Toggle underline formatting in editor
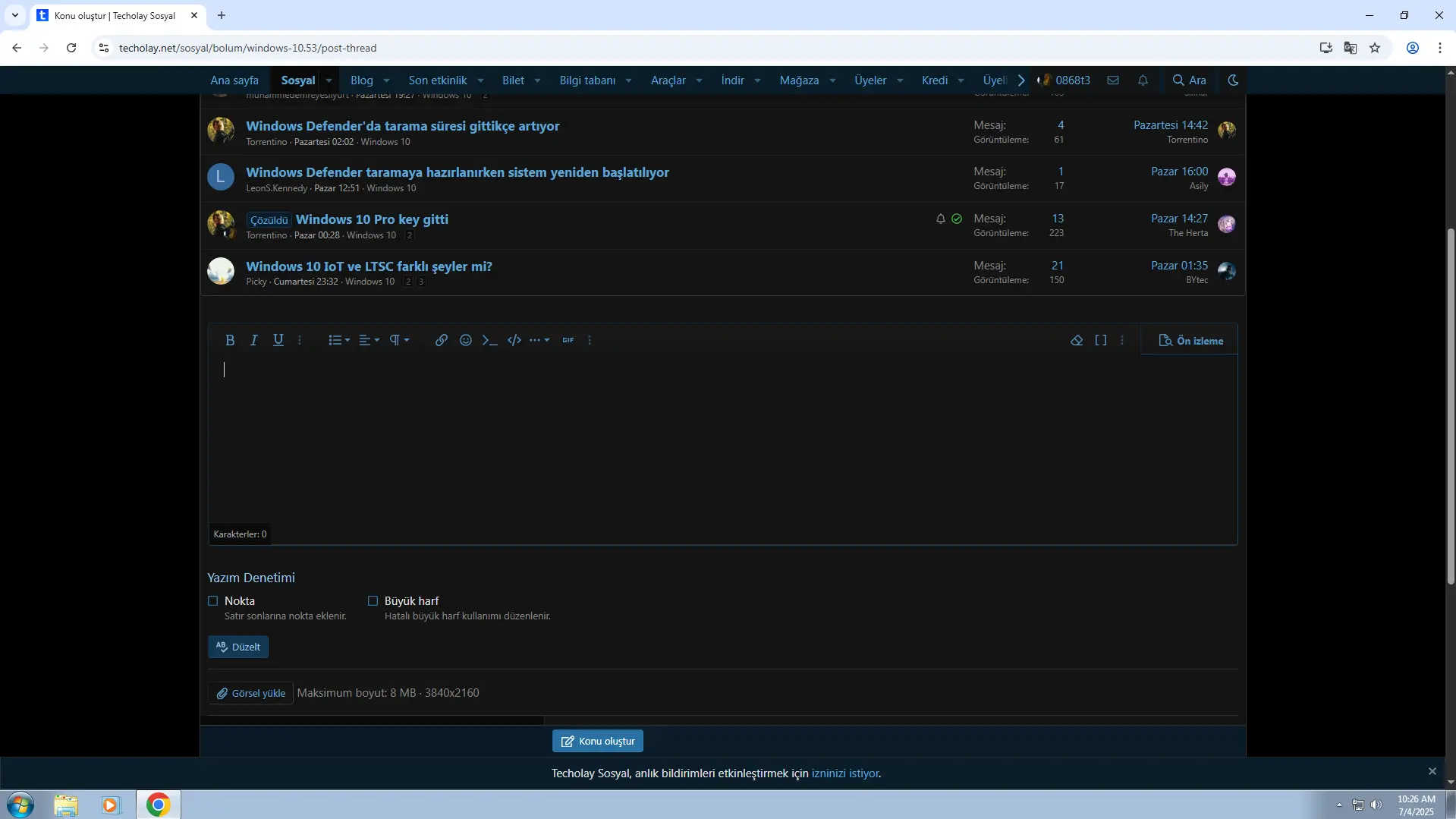This screenshot has width=1456, height=819. tap(278, 340)
